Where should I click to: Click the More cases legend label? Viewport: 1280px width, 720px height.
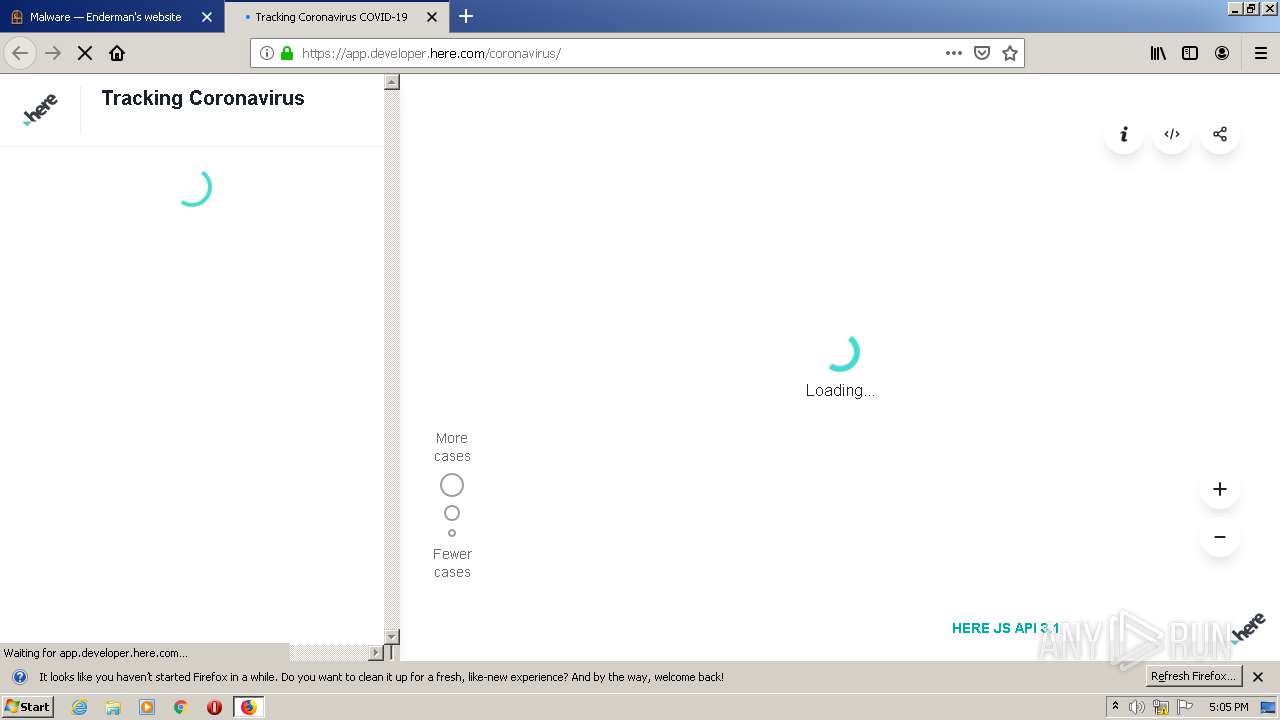(x=452, y=447)
